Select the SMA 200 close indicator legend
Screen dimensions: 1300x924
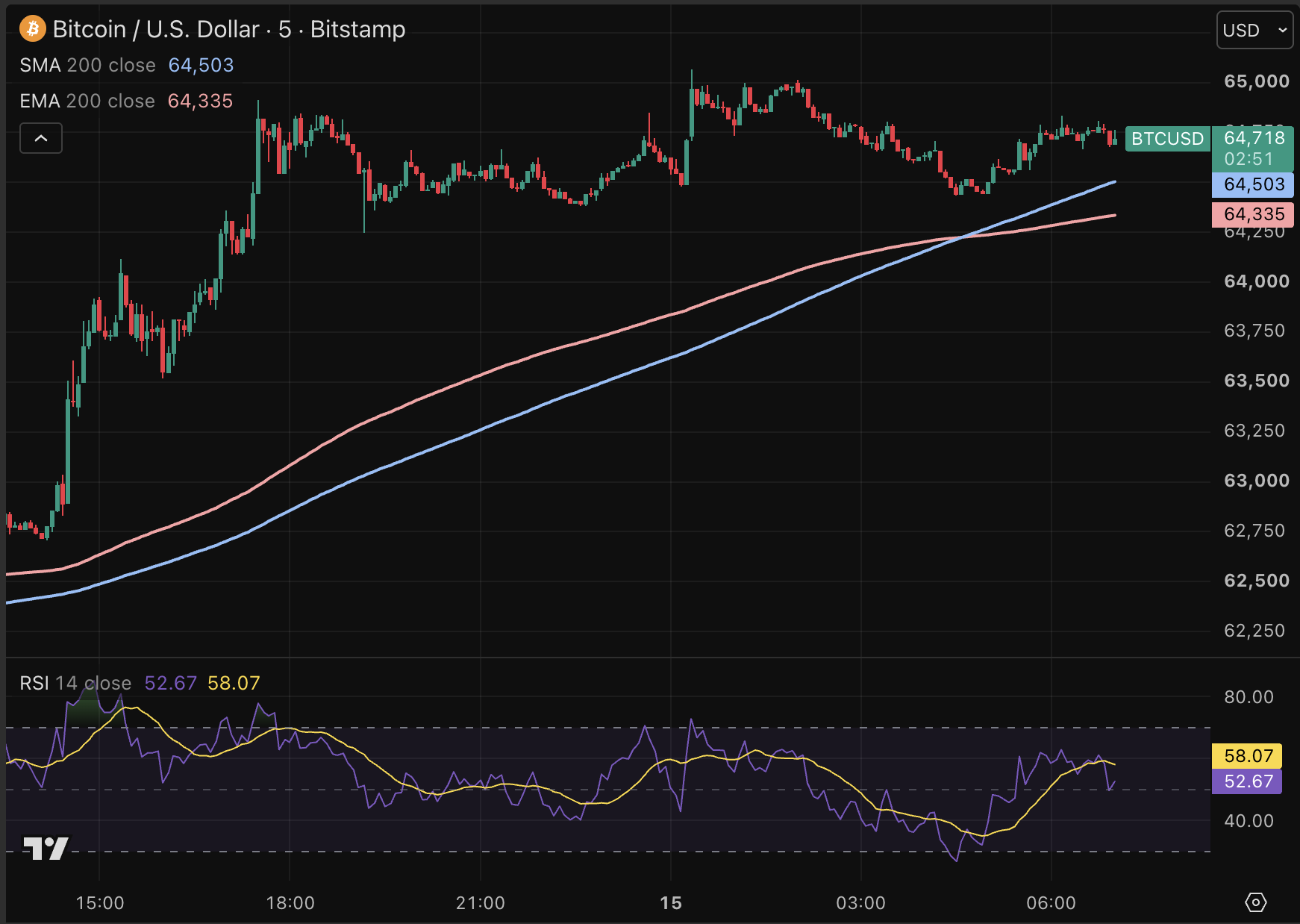pos(126,66)
